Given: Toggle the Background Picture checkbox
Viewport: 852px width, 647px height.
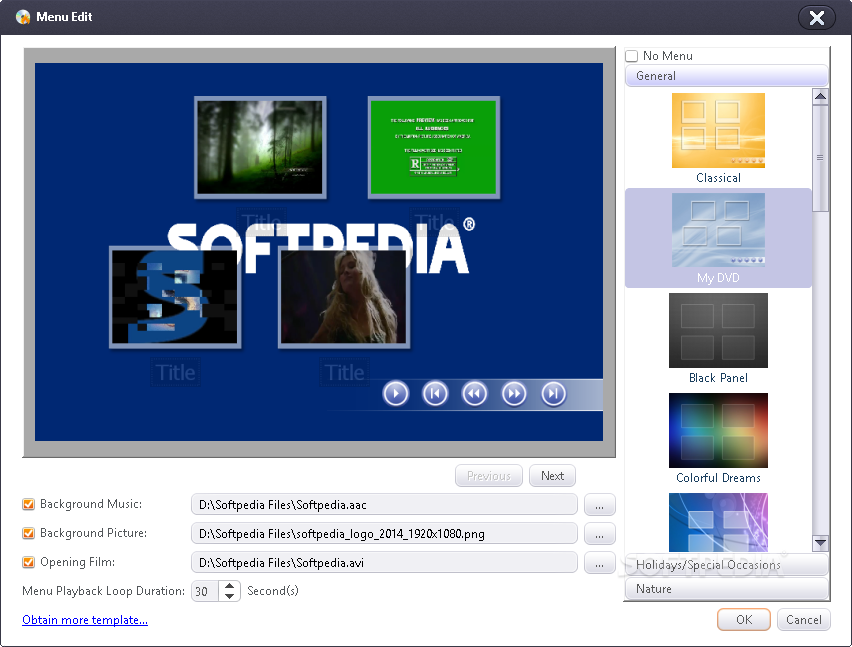Looking at the screenshot, I should pyautogui.click(x=28, y=533).
